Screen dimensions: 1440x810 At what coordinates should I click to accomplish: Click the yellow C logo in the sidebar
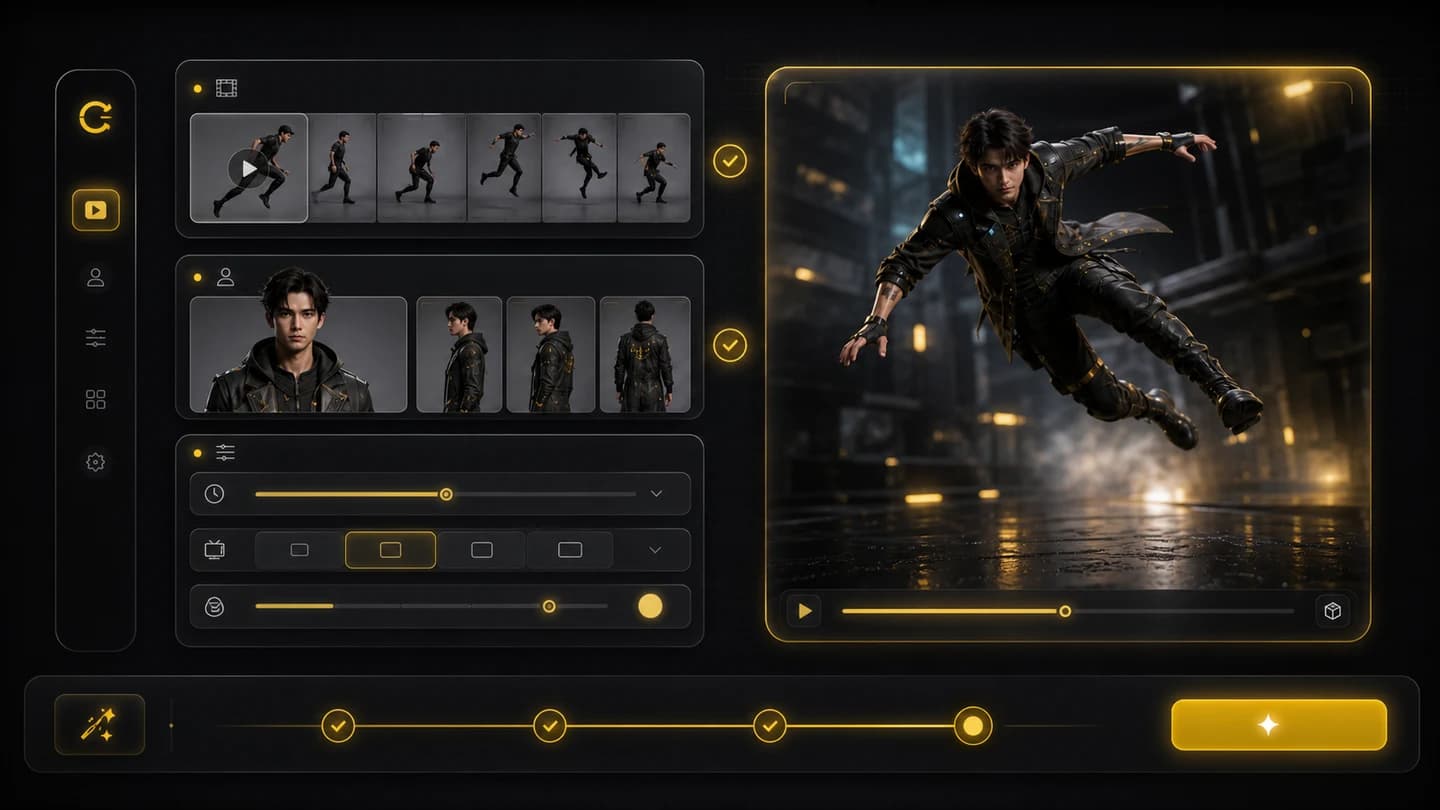tap(95, 118)
